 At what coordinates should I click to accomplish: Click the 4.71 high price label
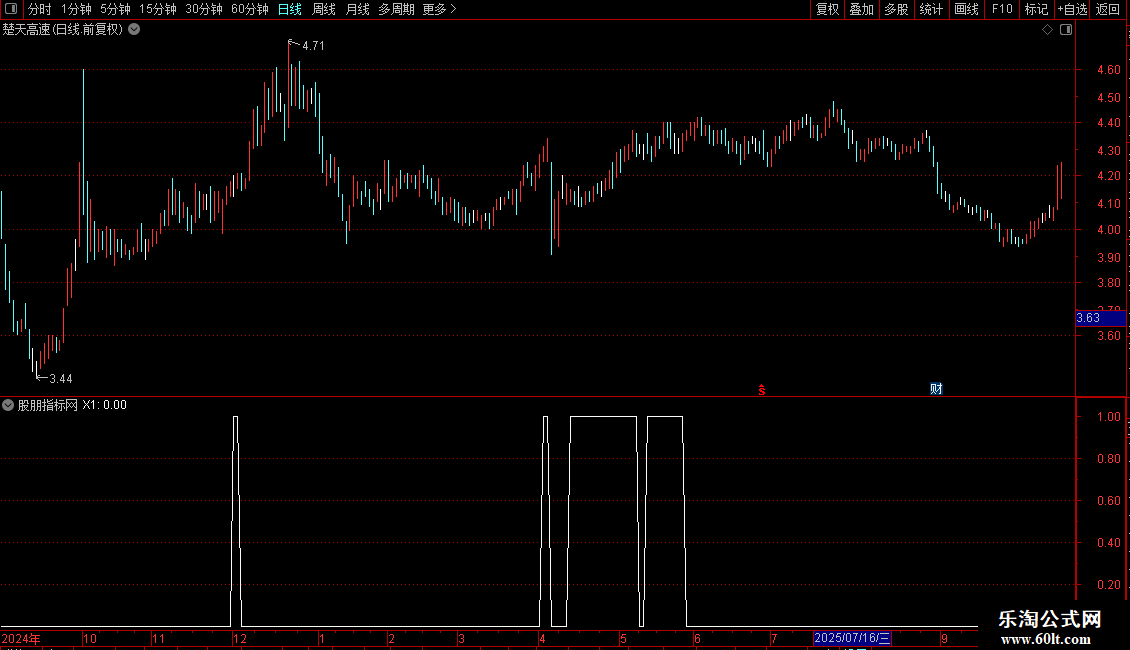(313, 46)
